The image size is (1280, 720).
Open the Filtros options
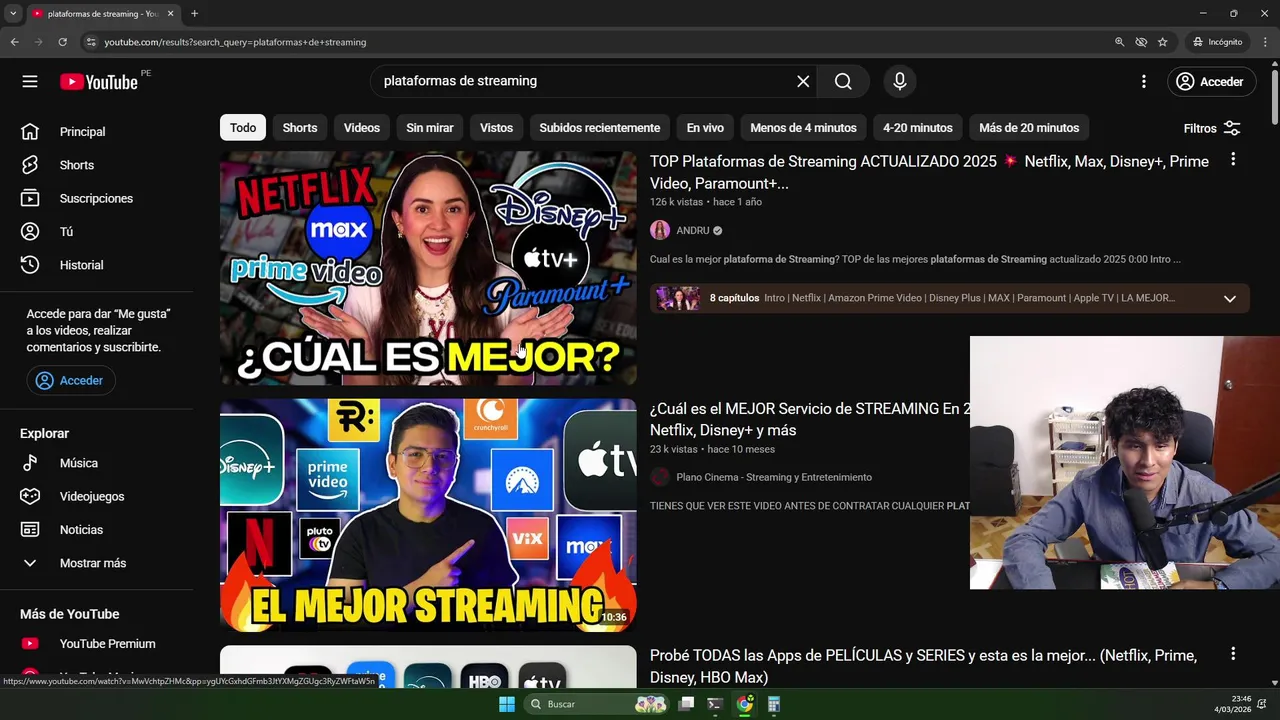1212,128
